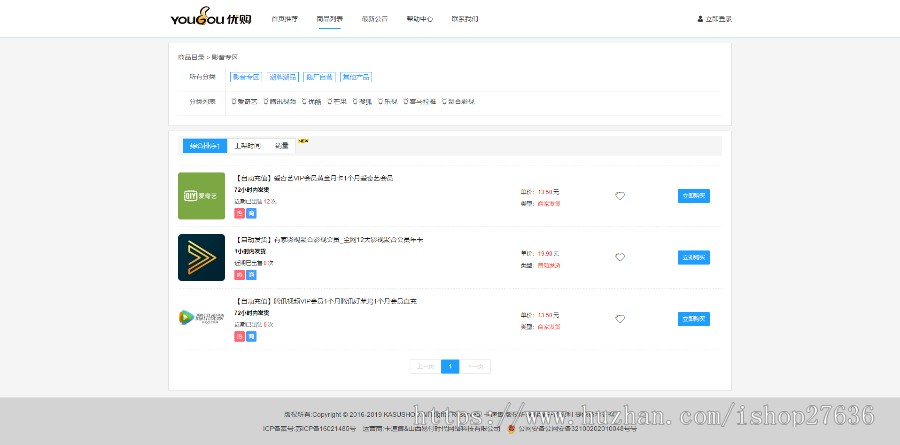
Task: Click the blue badge under the gold arrow item
Action: (x=251, y=275)
